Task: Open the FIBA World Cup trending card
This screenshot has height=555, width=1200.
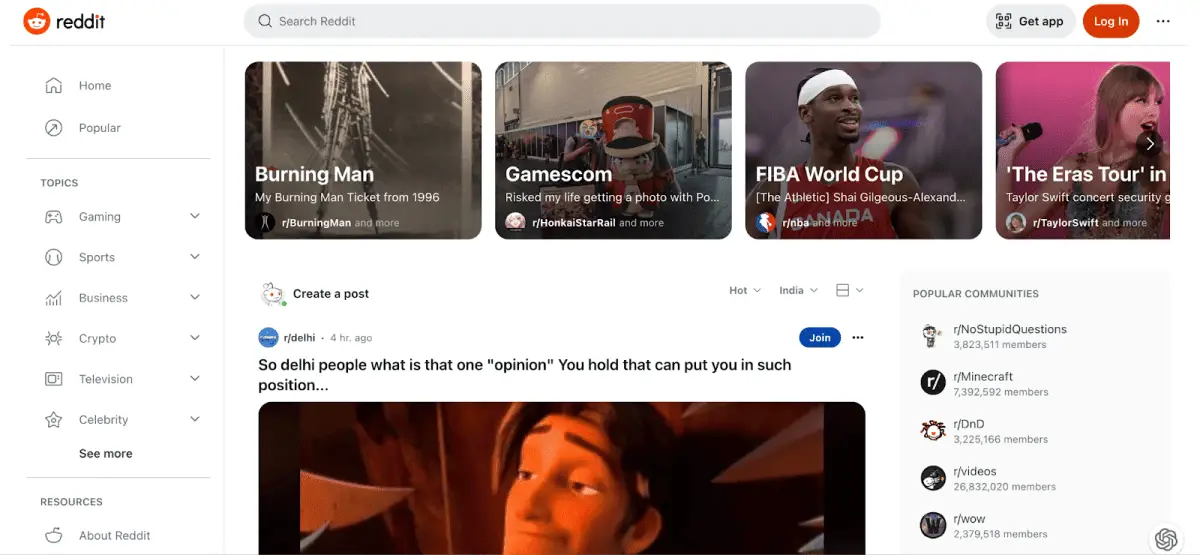Action: tap(864, 151)
